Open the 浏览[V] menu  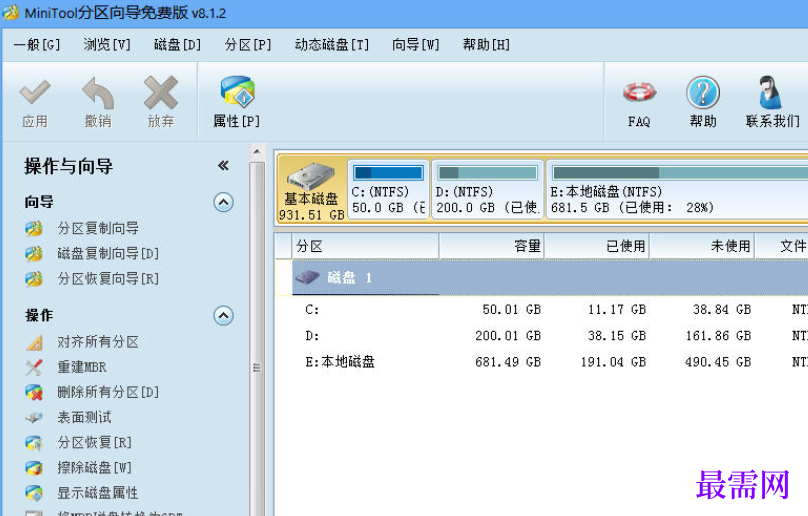(x=107, y=45)
